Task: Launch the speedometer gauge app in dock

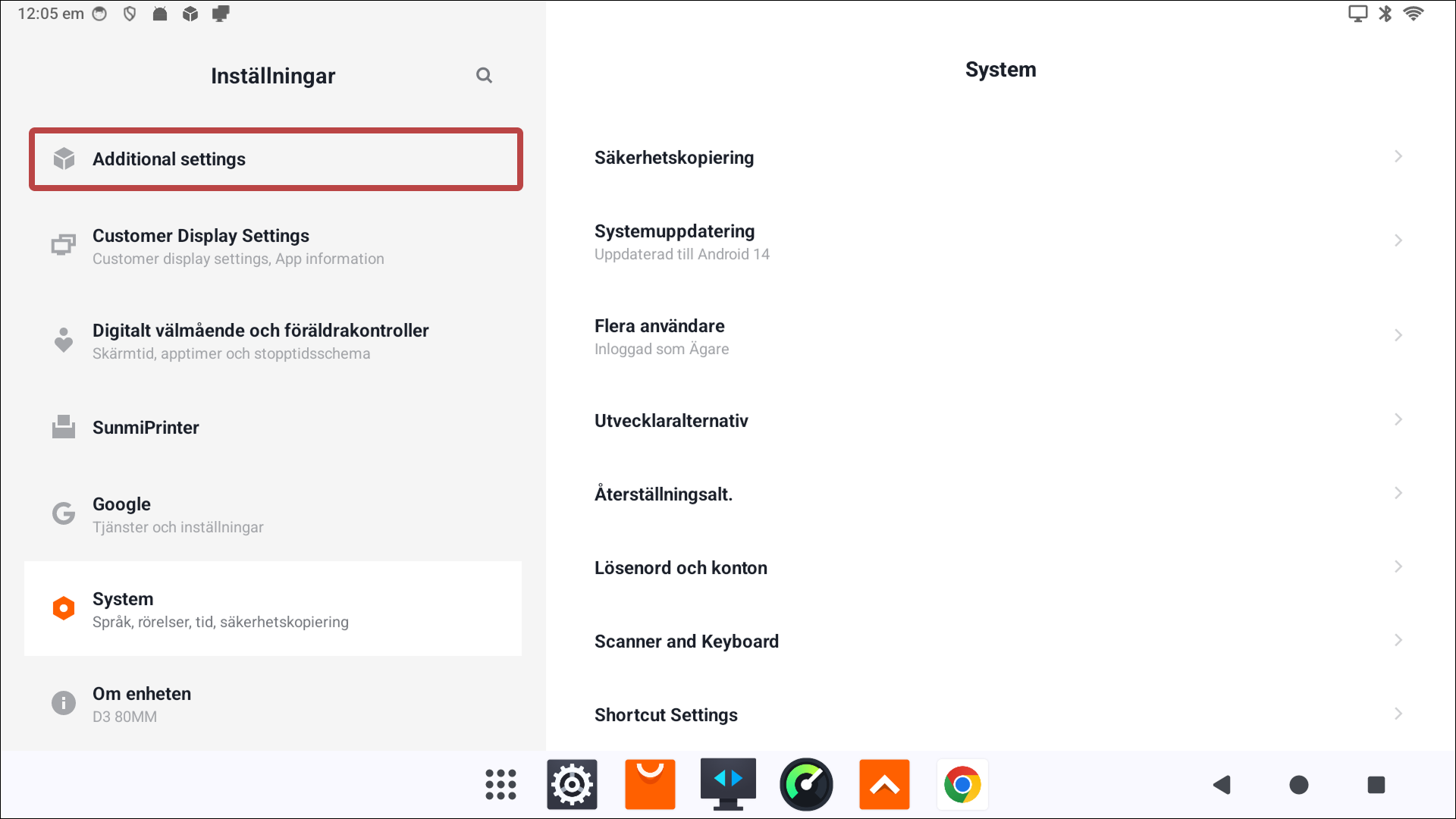Action: 806,785
